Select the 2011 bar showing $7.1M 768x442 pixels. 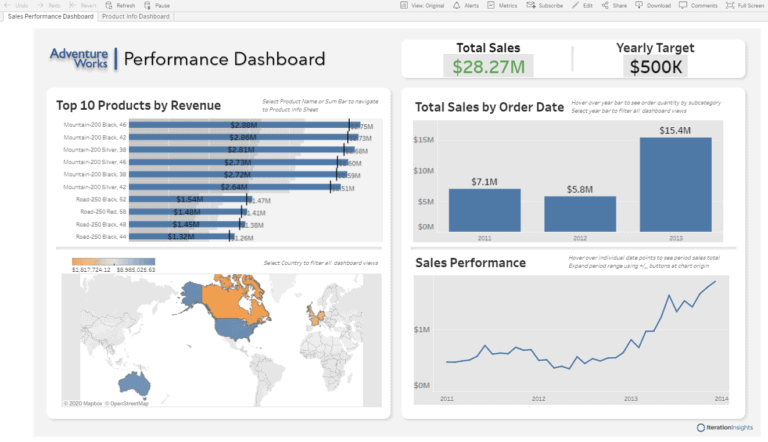tap(484, 210)
